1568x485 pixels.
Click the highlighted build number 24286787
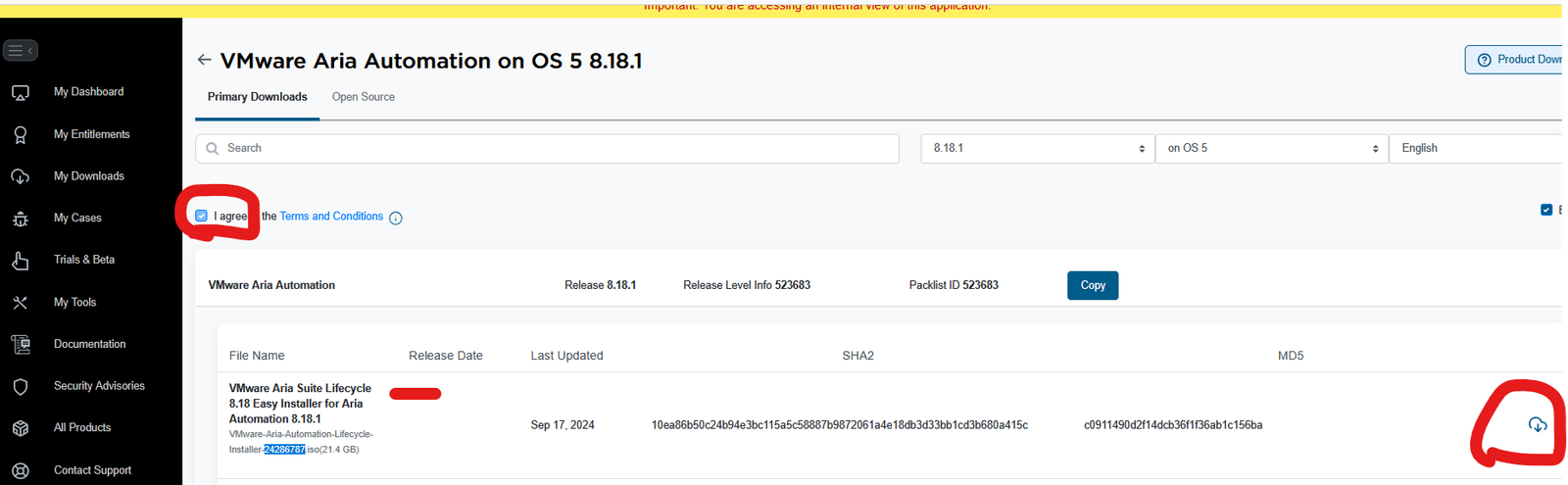285,450
